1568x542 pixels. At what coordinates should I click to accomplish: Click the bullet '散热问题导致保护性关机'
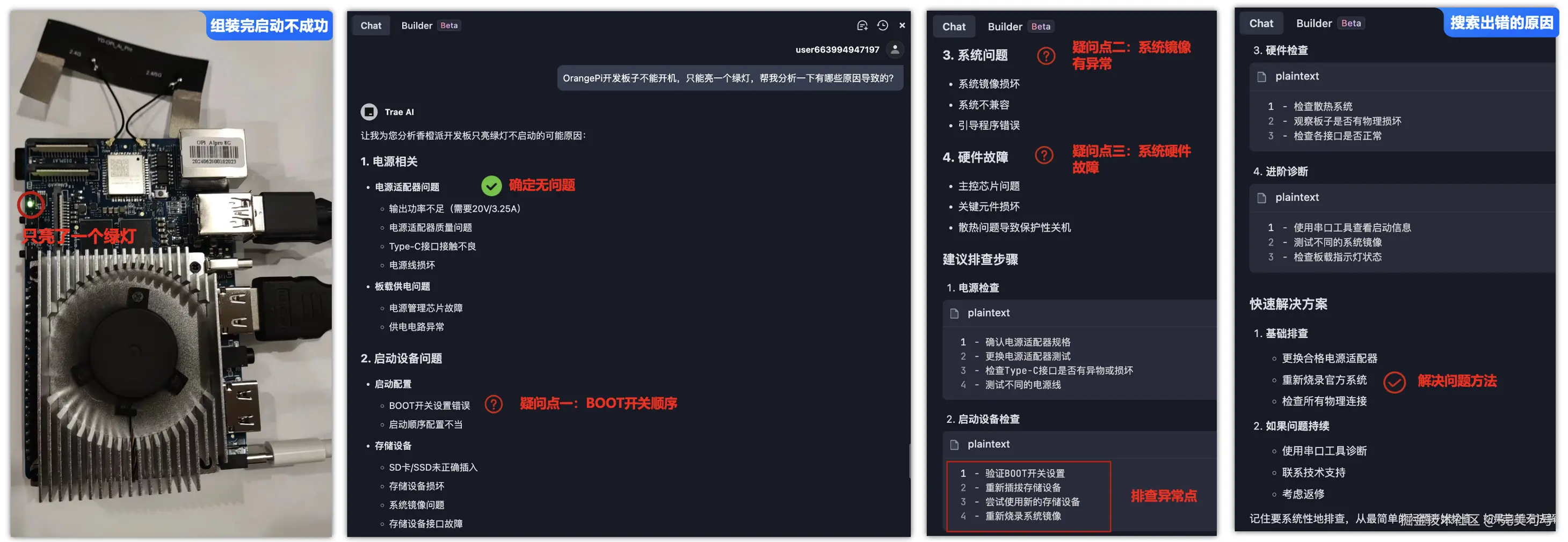tap(1014, 228)
